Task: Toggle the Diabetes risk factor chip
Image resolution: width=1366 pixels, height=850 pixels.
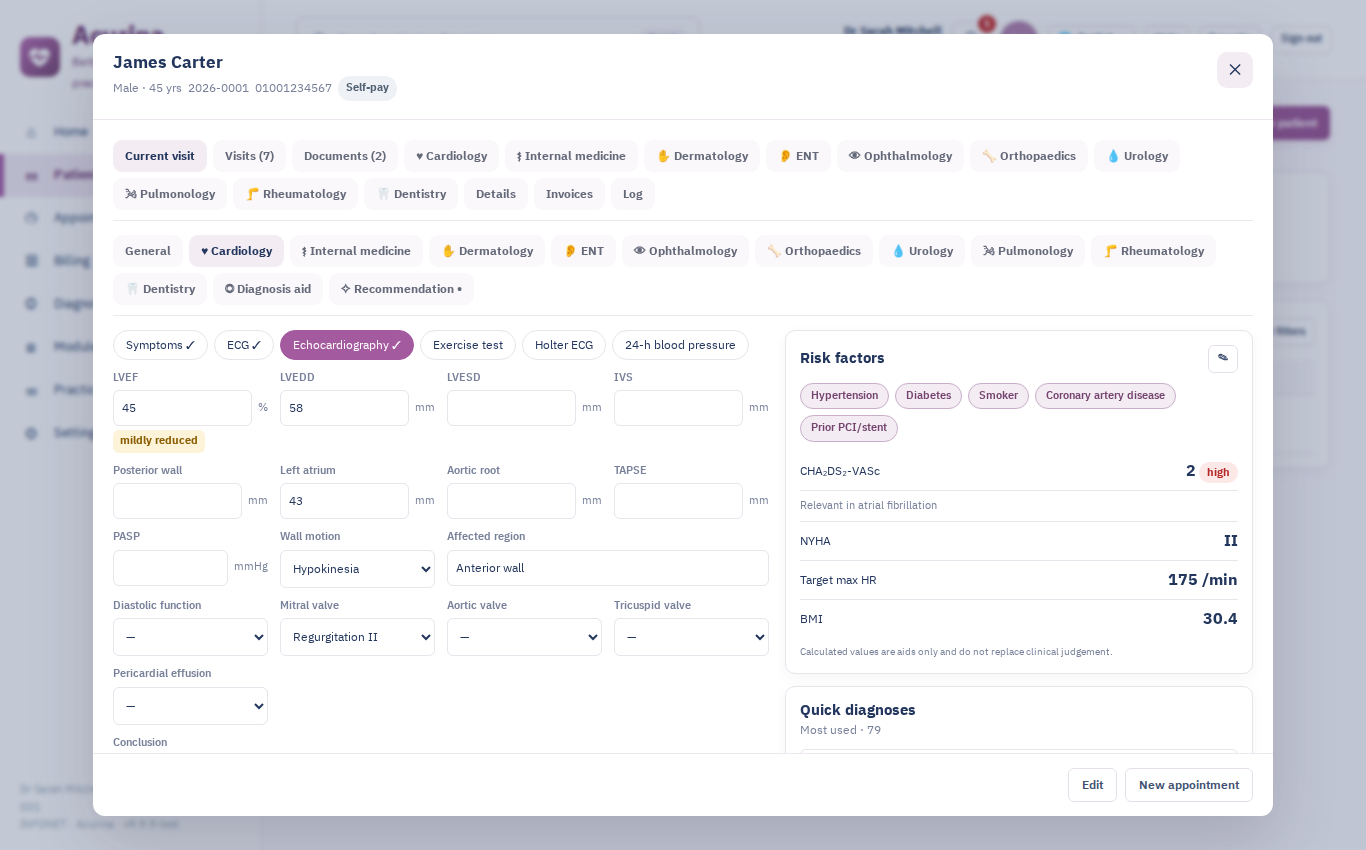Action: click(x=928, y=396)
